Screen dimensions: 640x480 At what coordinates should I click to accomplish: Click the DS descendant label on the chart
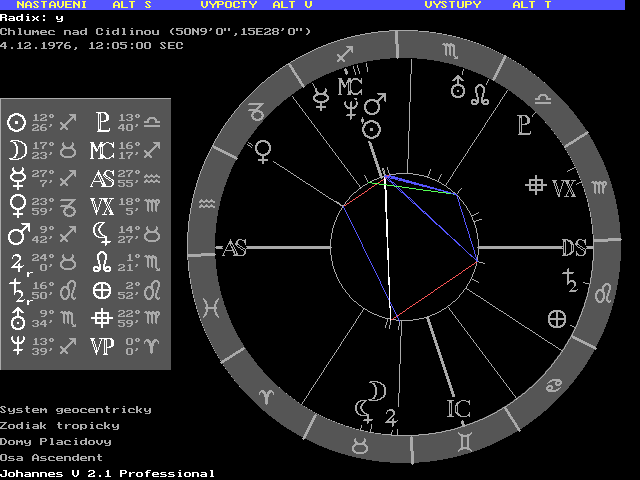coord(574,248)
